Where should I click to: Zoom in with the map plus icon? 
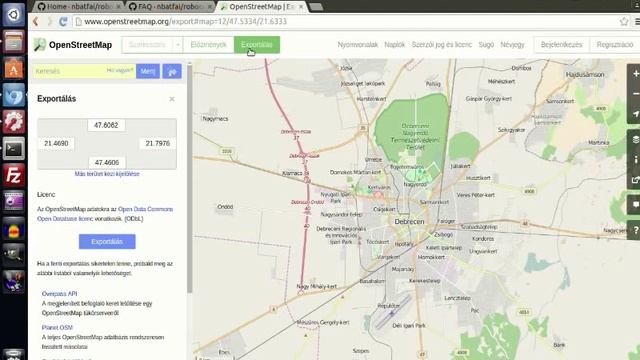point(635,74)
